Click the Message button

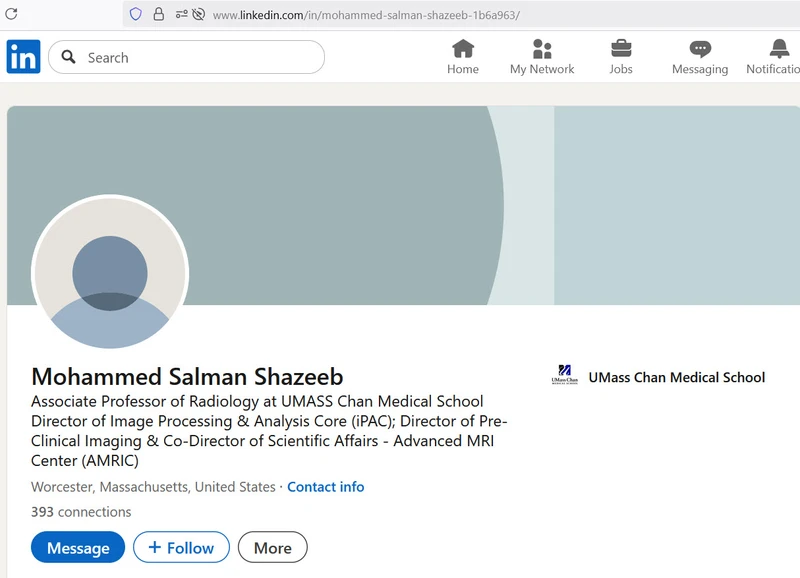pyautogui.click(x=78, y=547)
